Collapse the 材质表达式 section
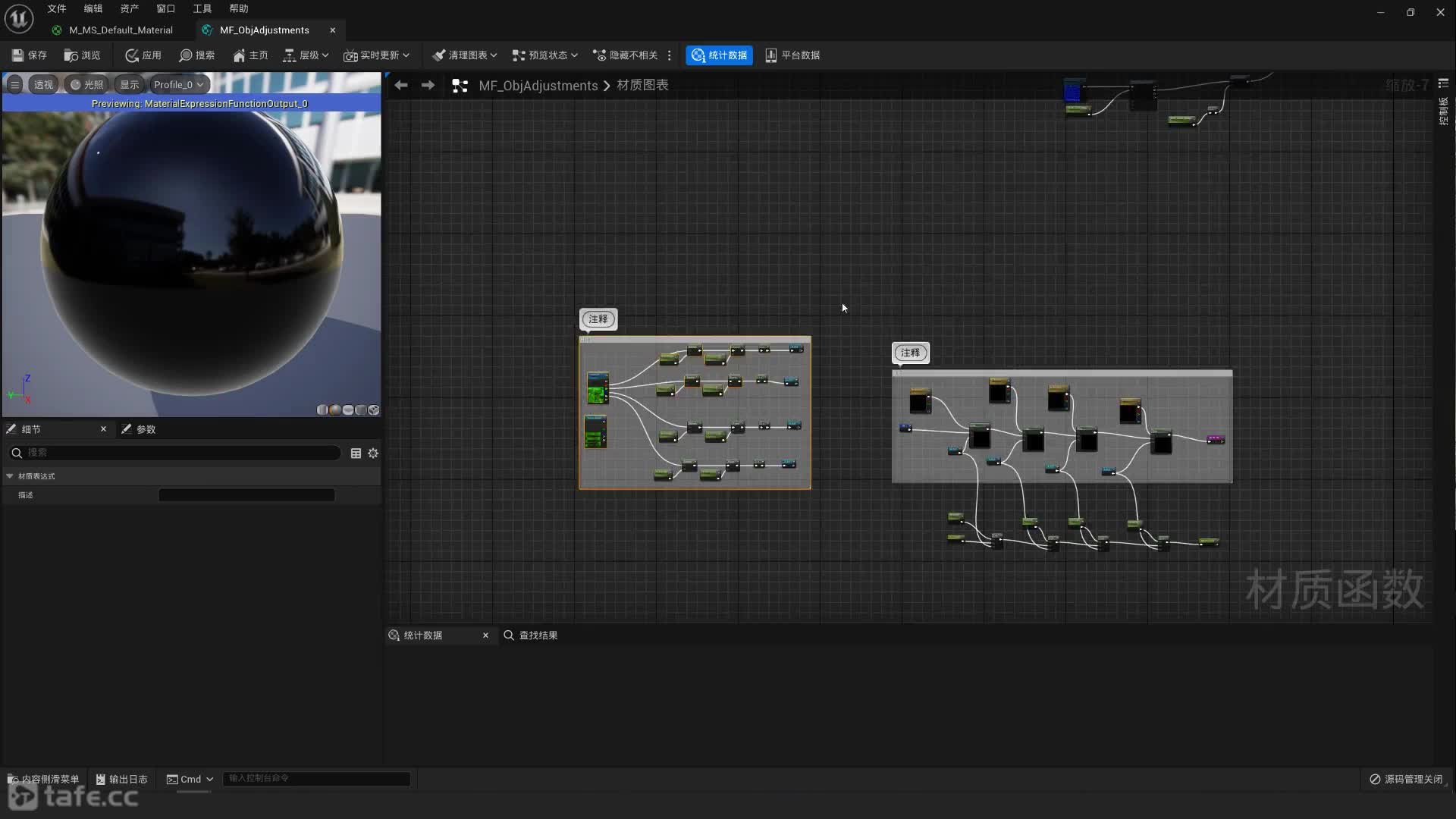This screenshot has height=819, width=1456. [10, 476]
